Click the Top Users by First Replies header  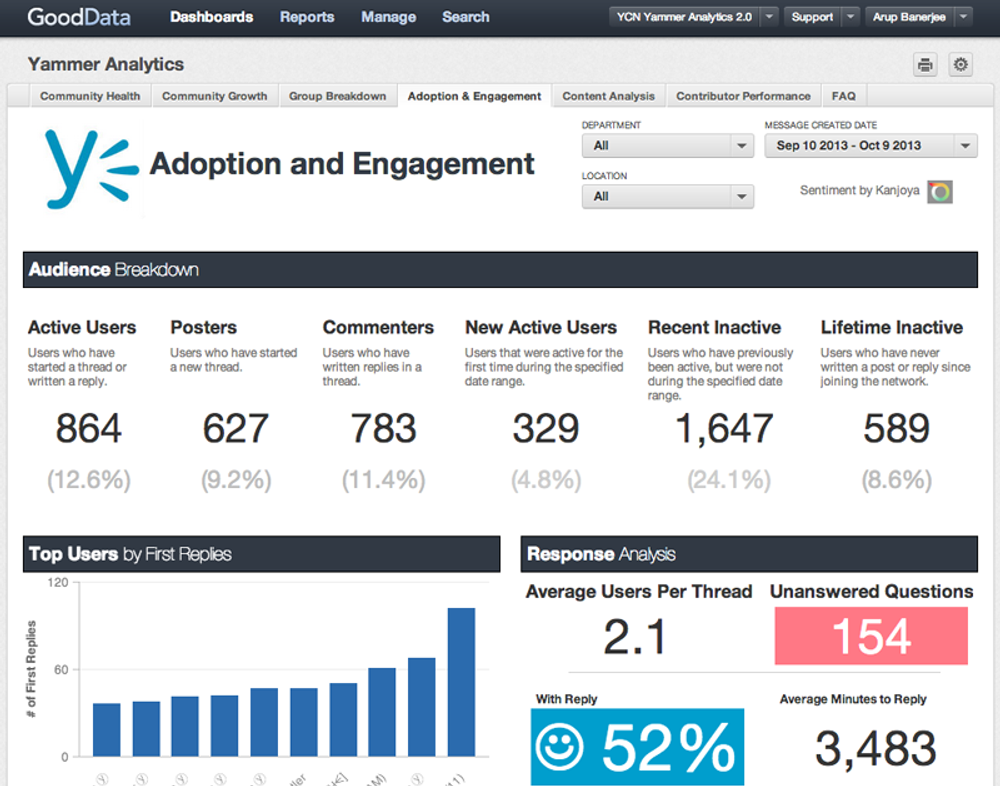pyautogui.click(x=261, y=554)
